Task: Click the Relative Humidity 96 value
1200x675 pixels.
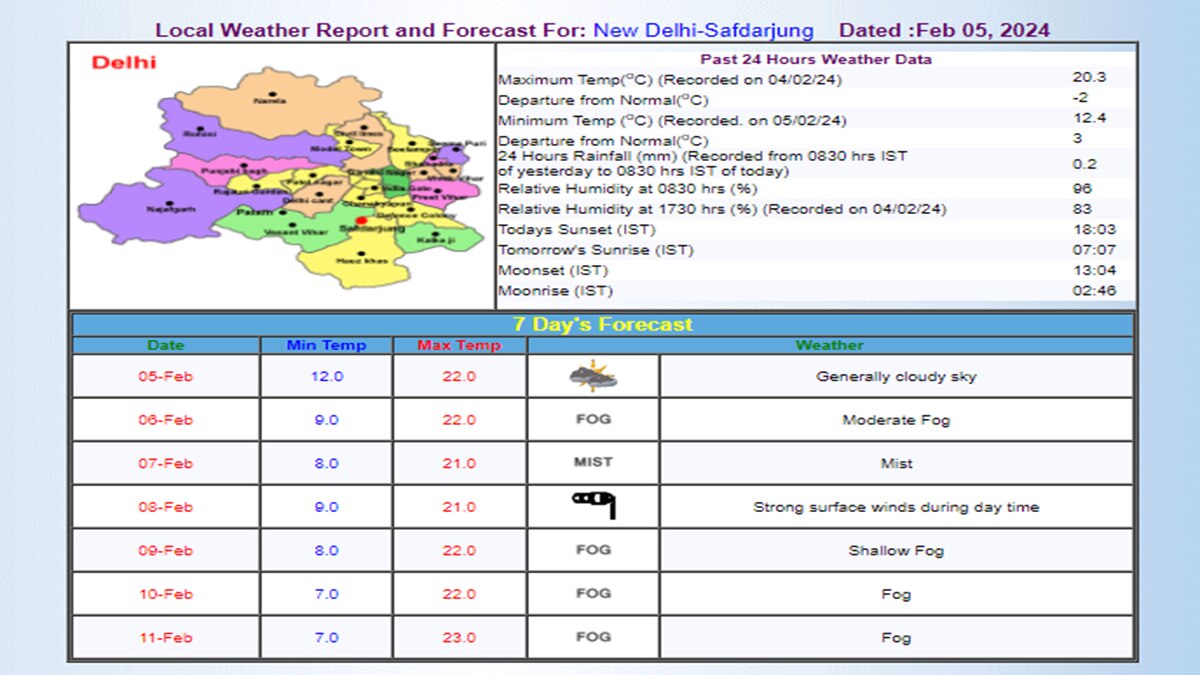Action: (x=1077, y=188)
